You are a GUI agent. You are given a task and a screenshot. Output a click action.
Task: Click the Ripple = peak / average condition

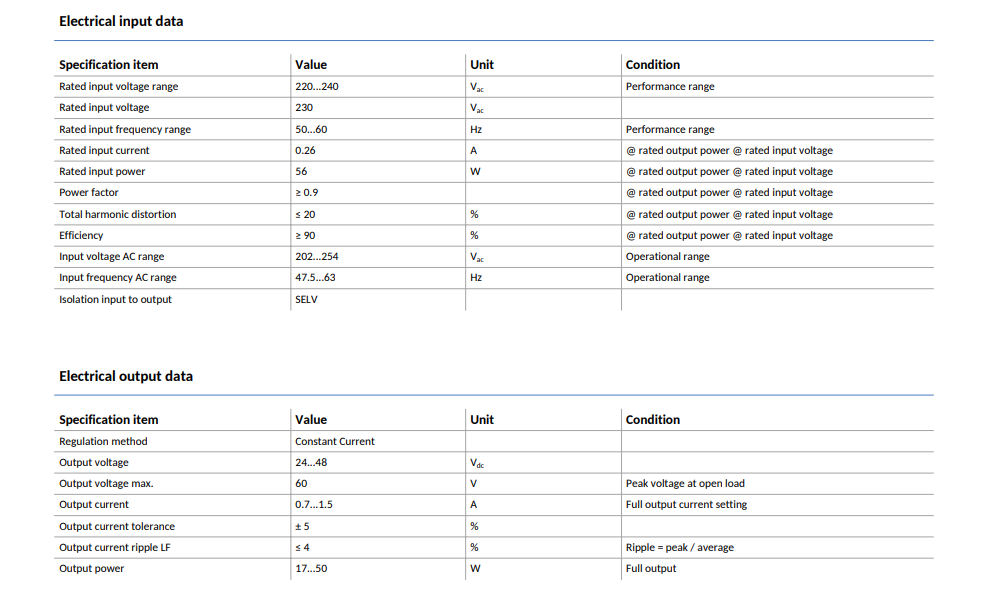(680, 547)
